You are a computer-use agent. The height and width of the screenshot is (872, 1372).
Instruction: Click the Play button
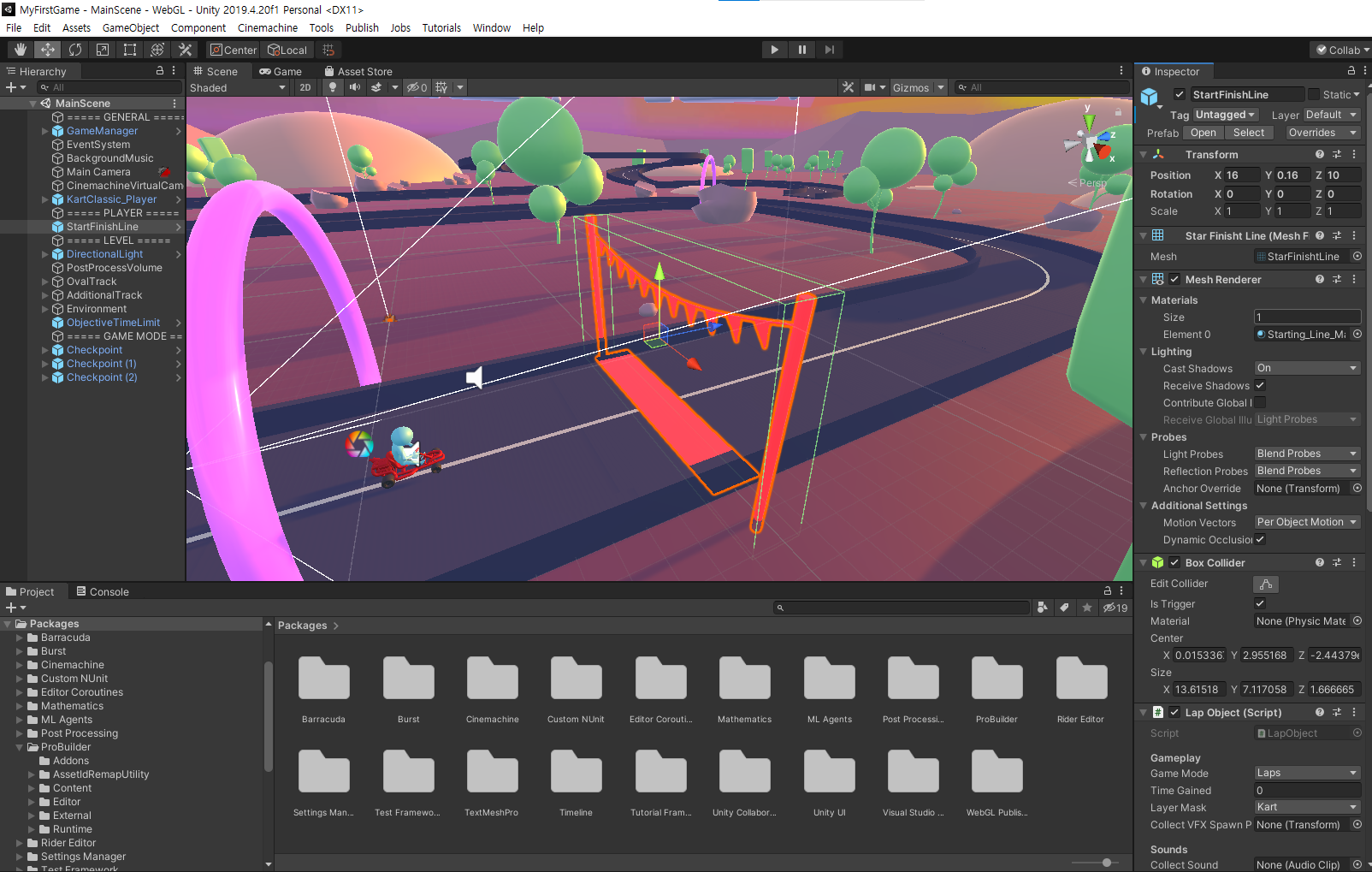[x=774, y=50]
